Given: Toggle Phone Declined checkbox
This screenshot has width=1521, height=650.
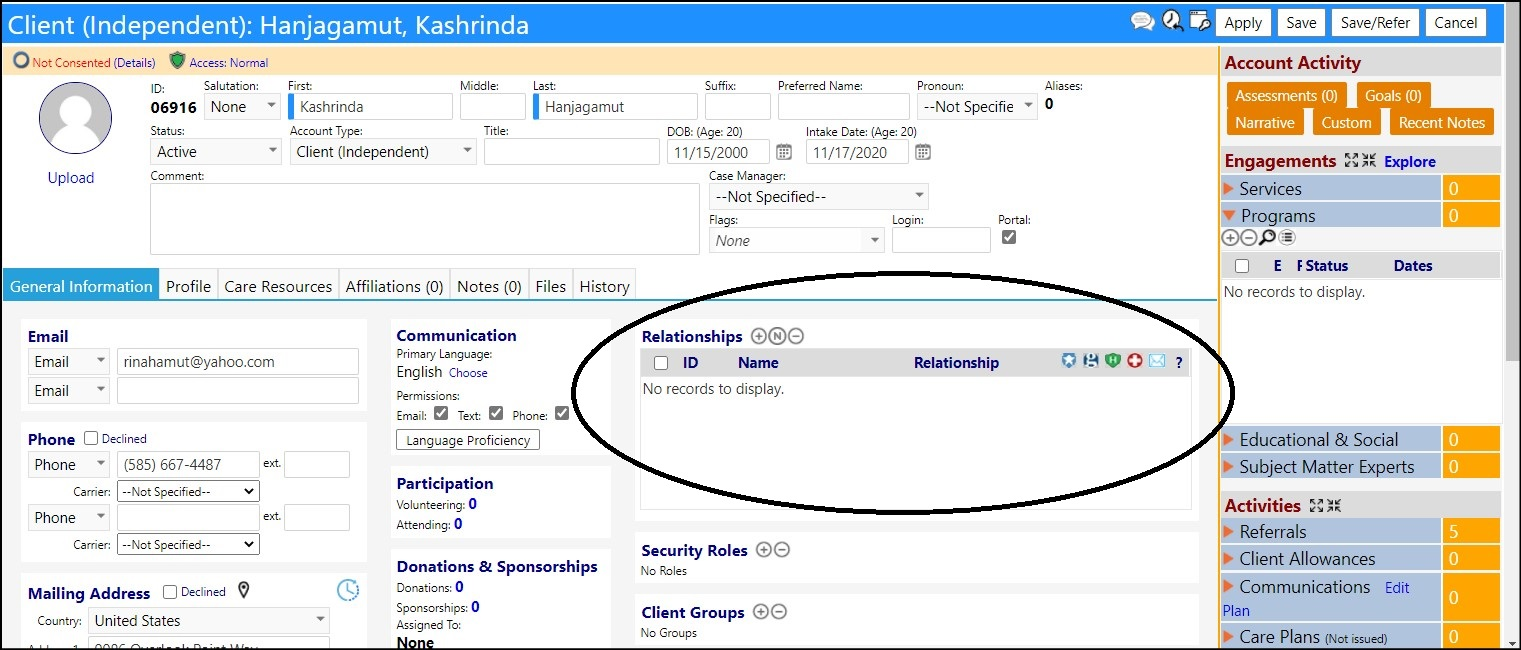Looking at the screenshot, I should click(91, 438).
